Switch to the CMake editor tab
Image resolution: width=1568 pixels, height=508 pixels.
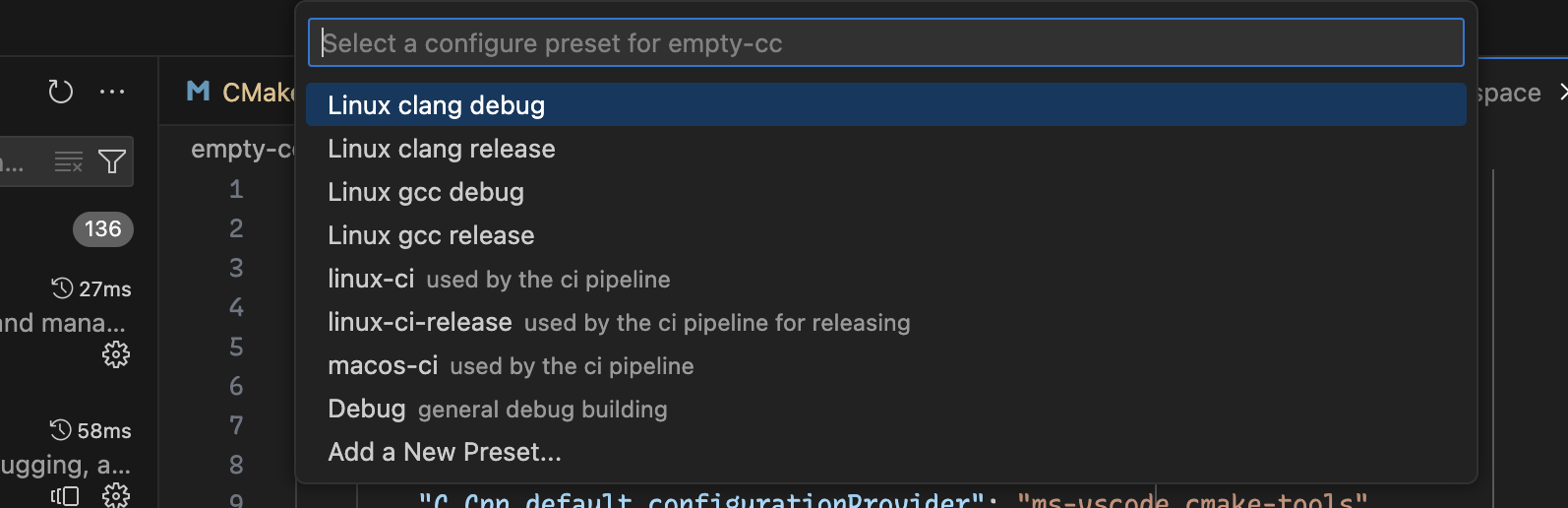241,93
